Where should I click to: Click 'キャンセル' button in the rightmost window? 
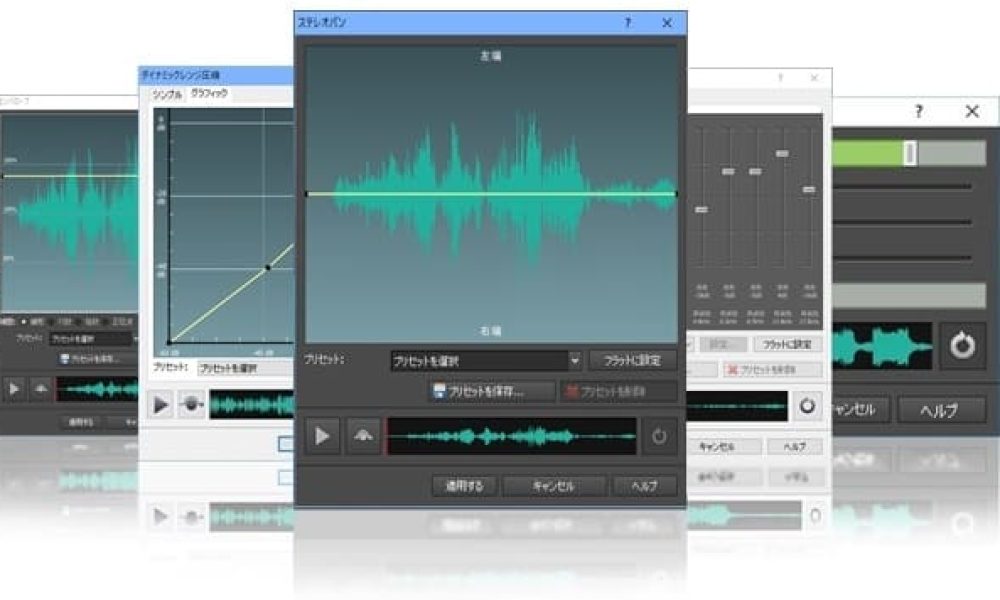(x=861, y=409)
